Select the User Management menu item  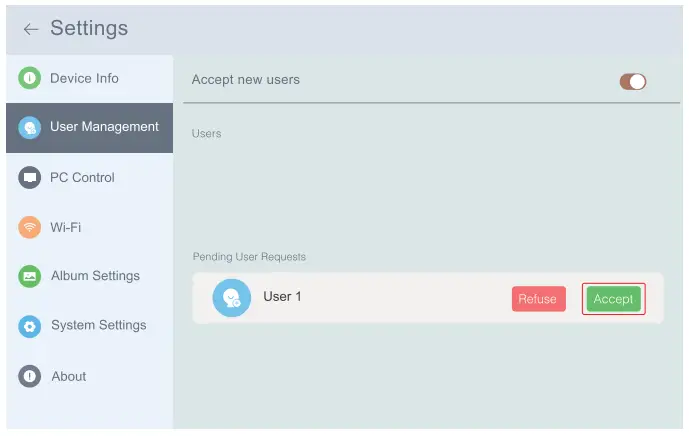point(104,127)
